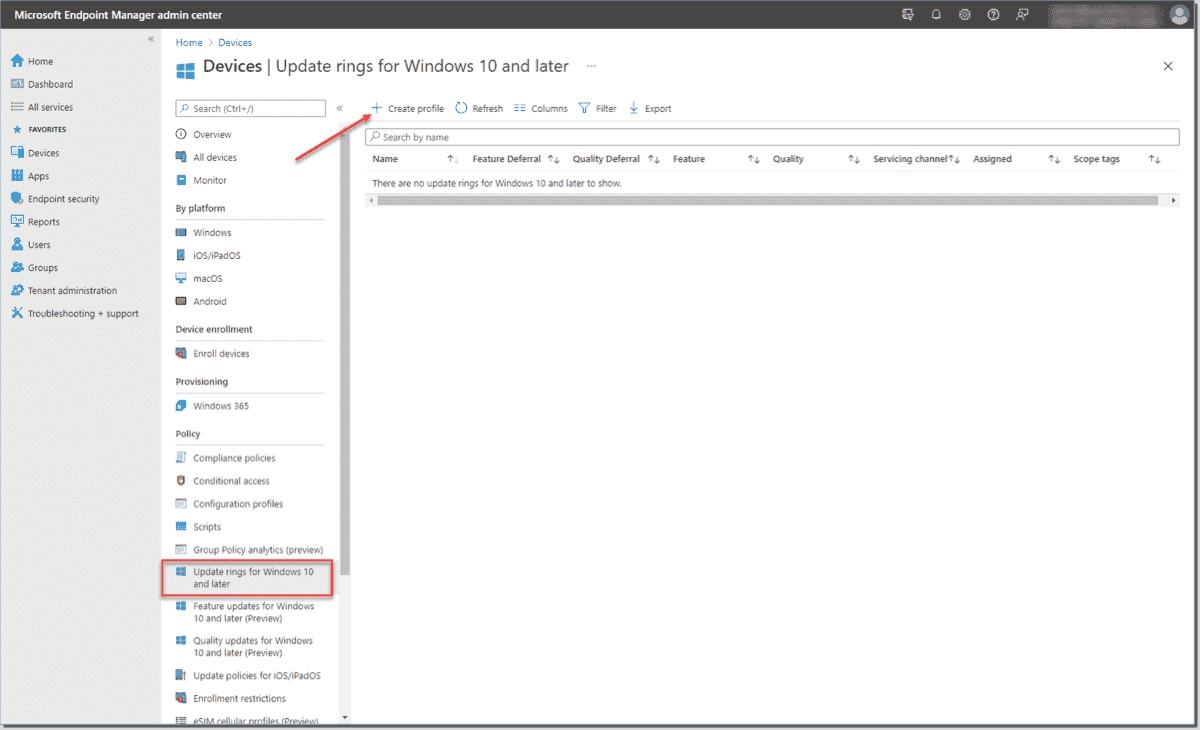Image resolution: width=1200 pixels, height=730 pixels.
Task: Open the Columns chooser
Action: (540, 108)
